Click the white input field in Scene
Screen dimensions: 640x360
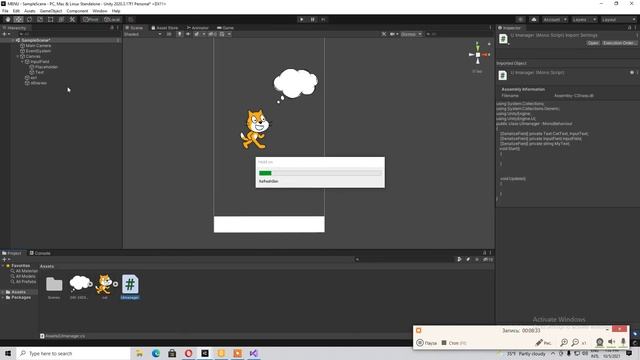point(269,224)
